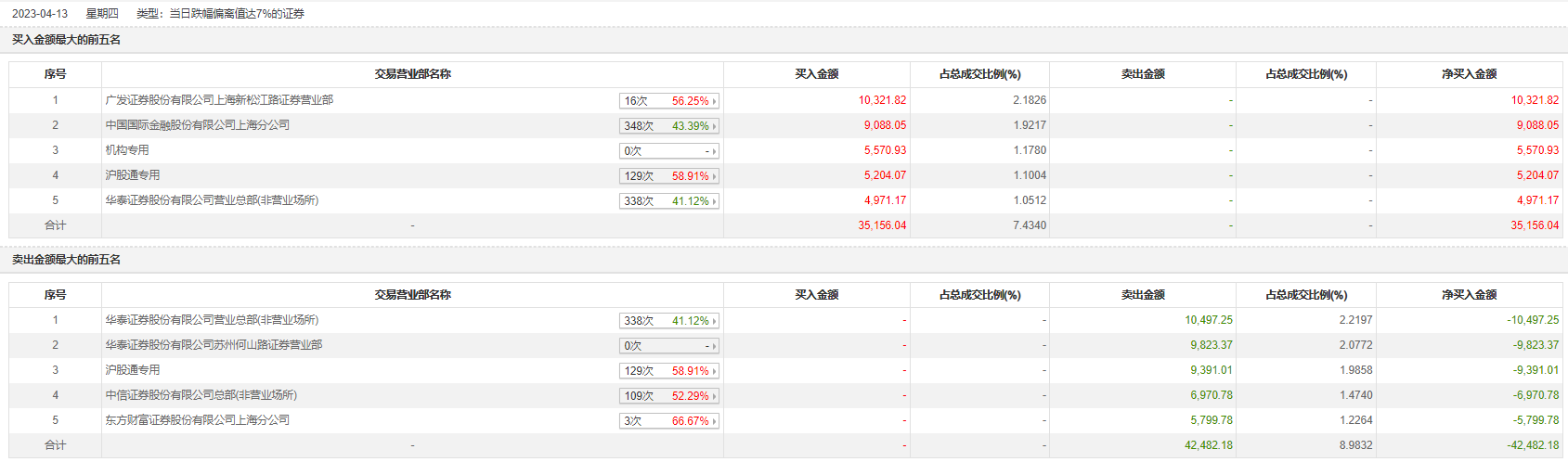Open 广发证券上海新松江路证券营业部 link
Screen dimensions: 1568x462
pos(219,100)
